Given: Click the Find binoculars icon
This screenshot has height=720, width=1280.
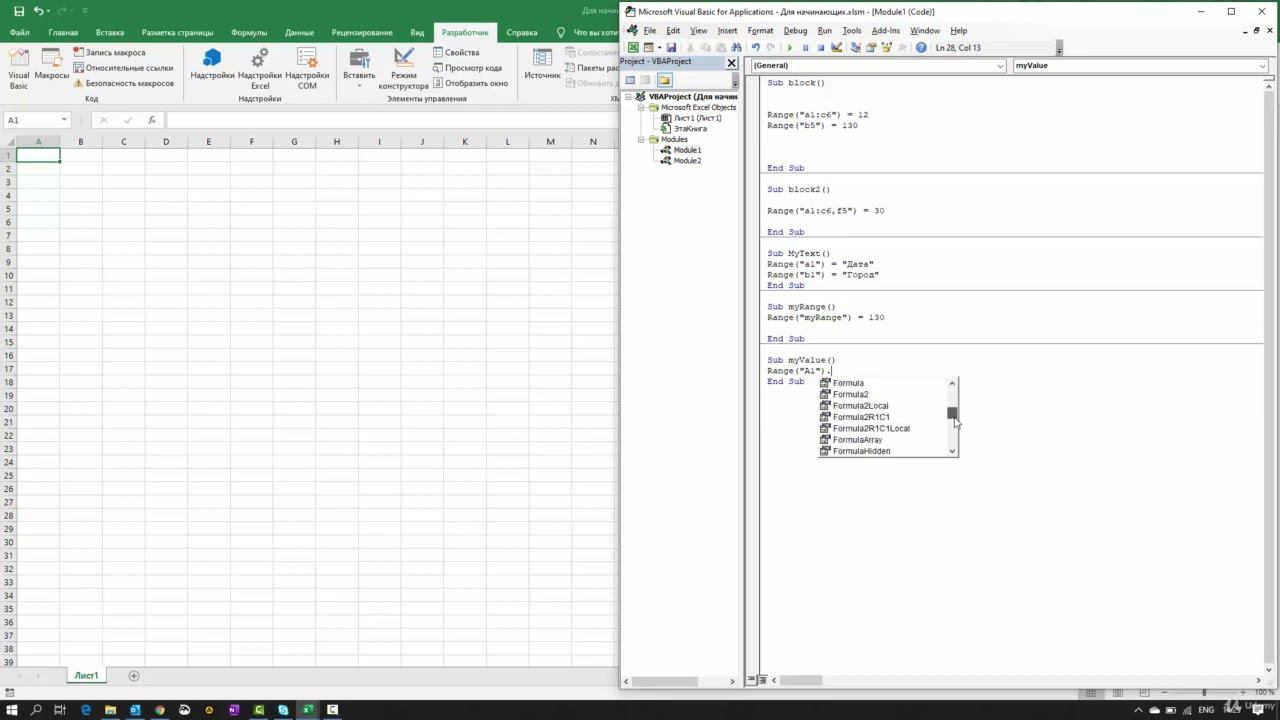Looking at the screenshot, I should pyautogui.click(x=736, y=47).
